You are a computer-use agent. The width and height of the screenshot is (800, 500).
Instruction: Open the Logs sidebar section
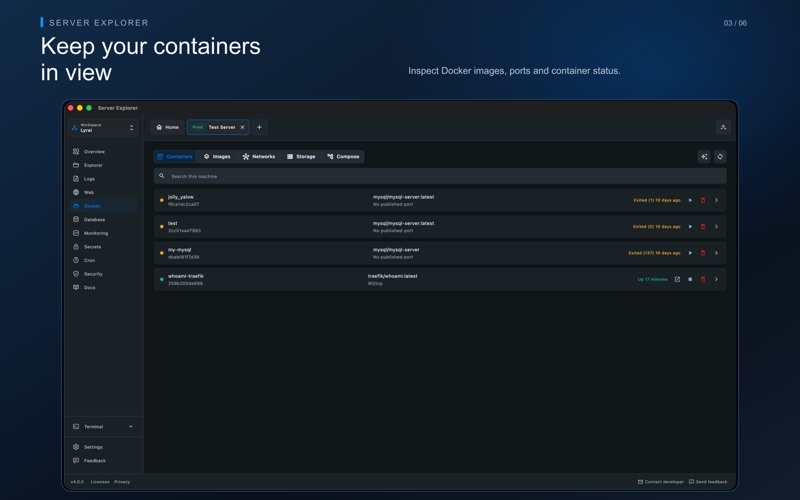tap(104, 179)
